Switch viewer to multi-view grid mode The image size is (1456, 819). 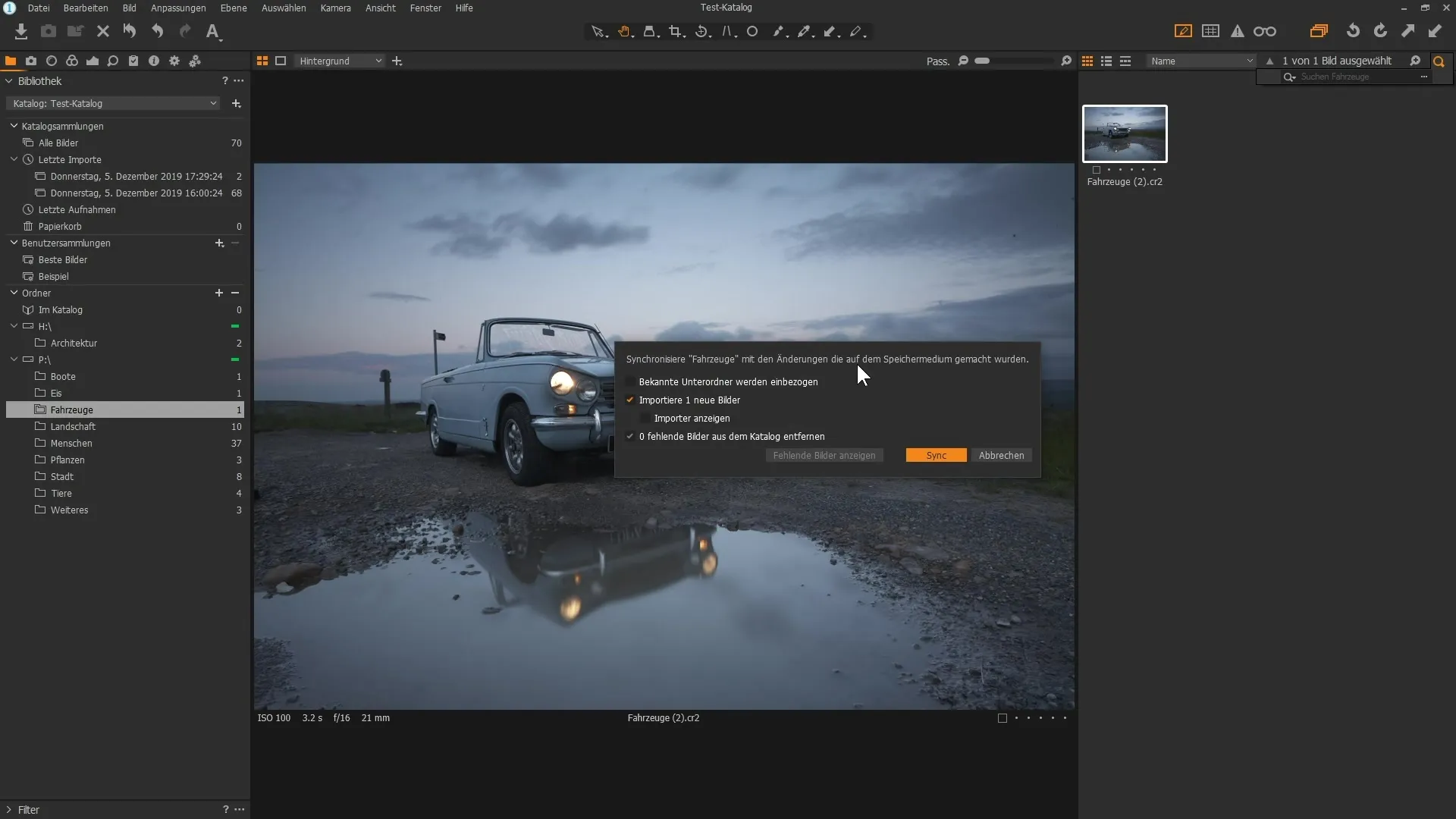click(x=262, y=61)
